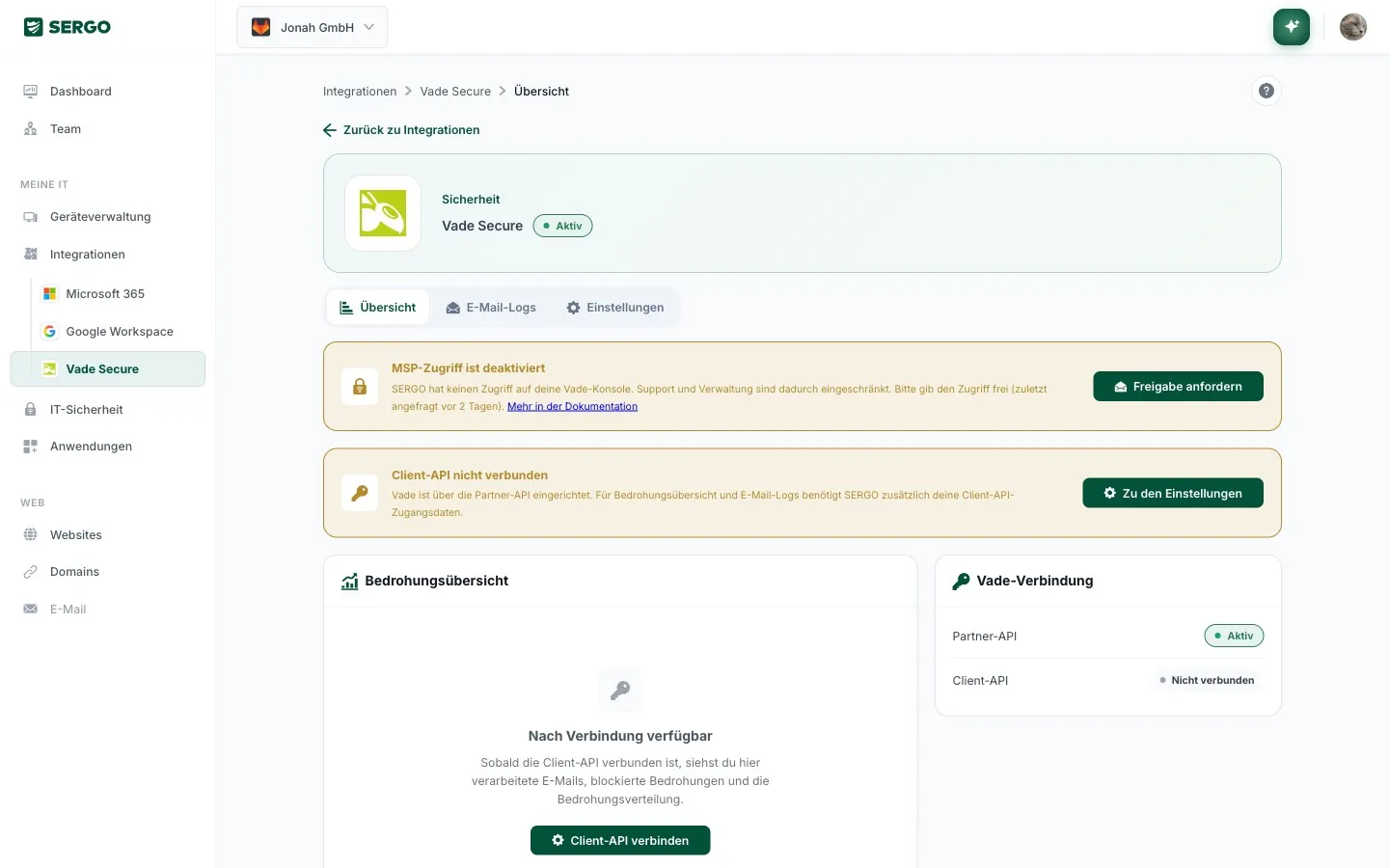
Task: Go to Domains in the sidebar
Action: (x=107, y=572)
